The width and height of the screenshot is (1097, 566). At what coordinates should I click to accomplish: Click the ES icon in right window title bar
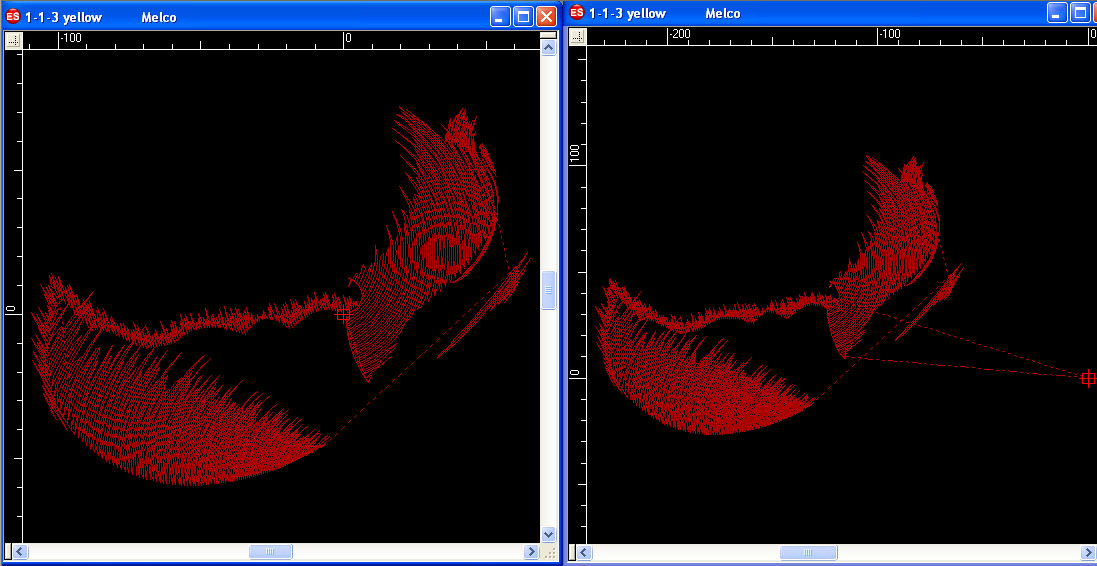click(577, 13)
